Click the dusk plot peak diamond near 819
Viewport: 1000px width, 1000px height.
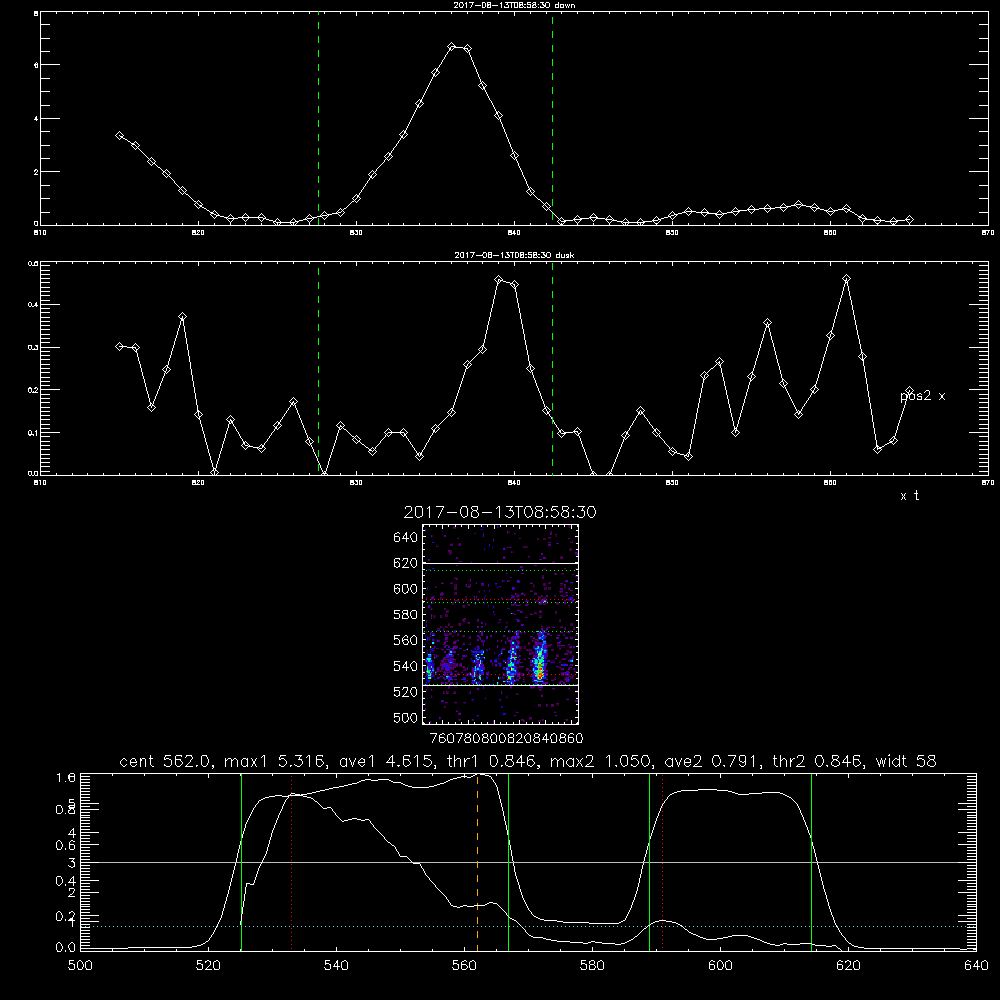[x=182, y=316]
